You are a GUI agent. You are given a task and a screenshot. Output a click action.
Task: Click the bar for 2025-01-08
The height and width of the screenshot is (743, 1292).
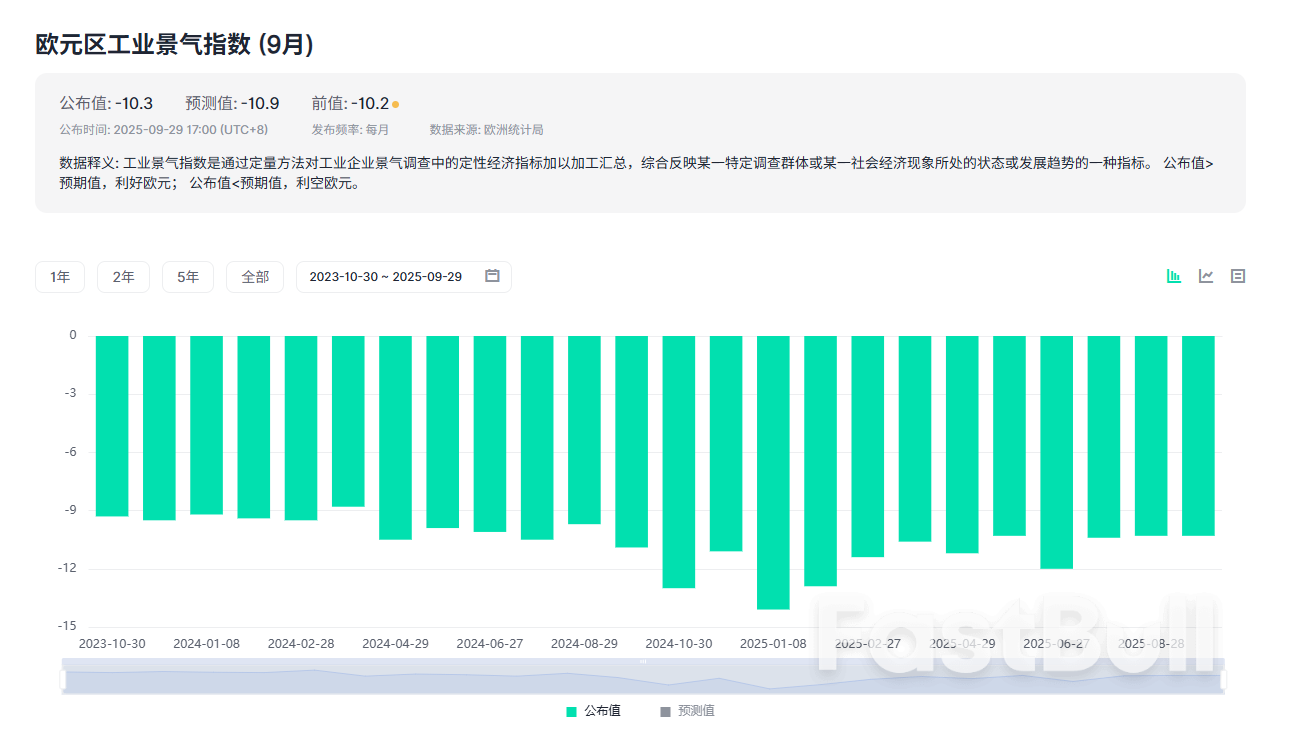(x=773, y=470)
